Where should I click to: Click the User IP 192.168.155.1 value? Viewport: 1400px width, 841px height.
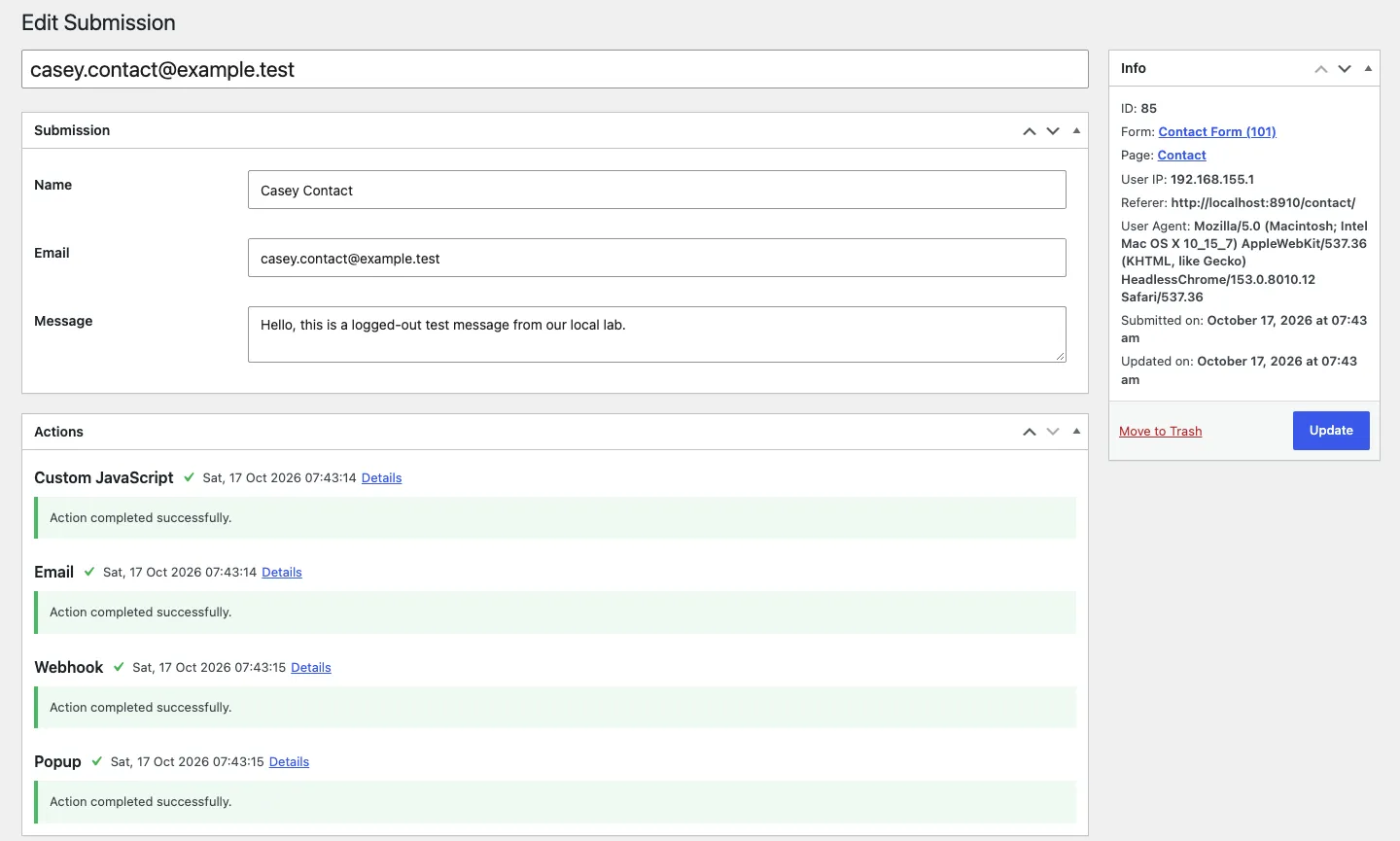pyautogui.click(x=1212, y=180)
